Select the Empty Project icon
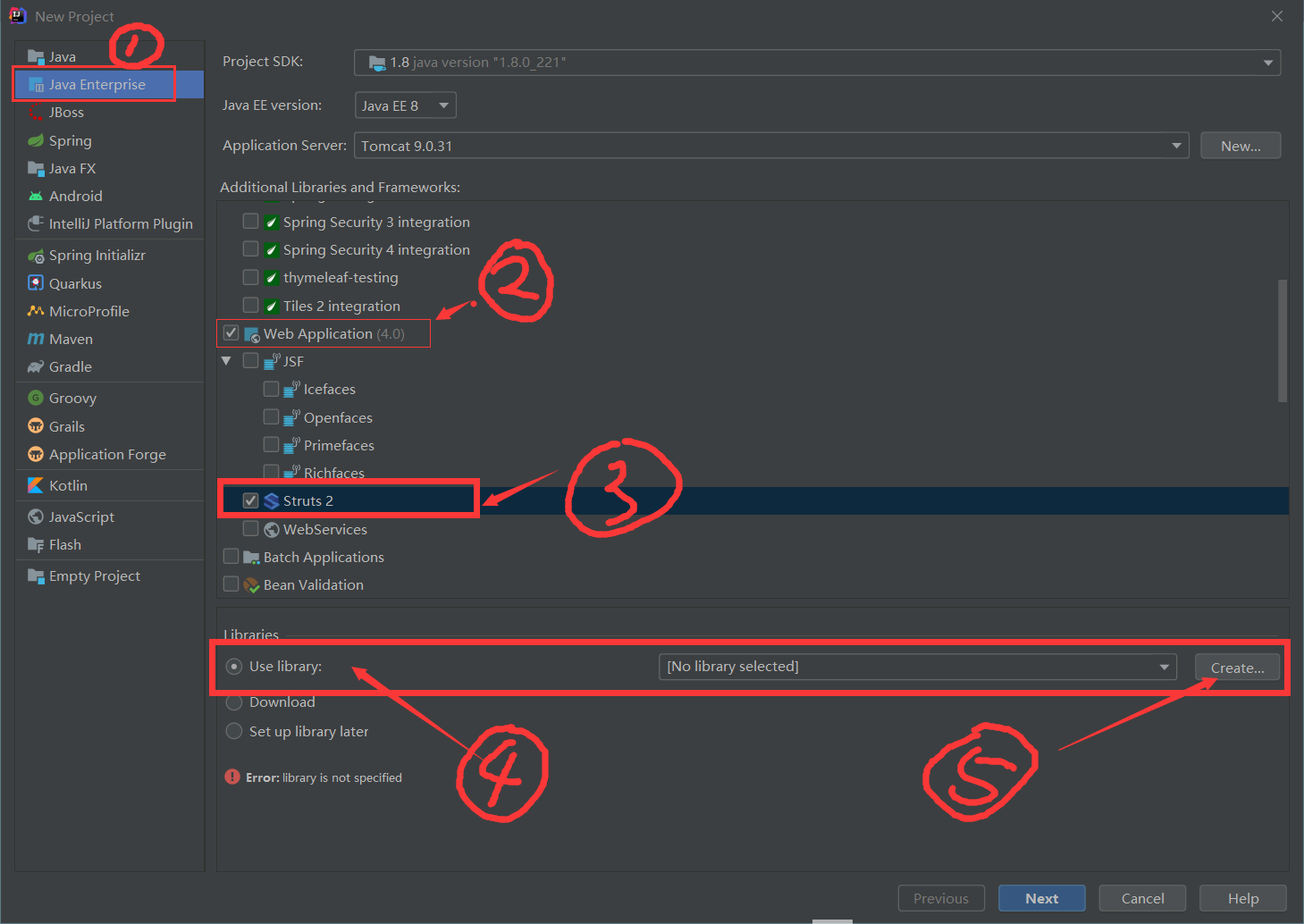The width and height of the screenshot is (1304, 924). (36, 575)
